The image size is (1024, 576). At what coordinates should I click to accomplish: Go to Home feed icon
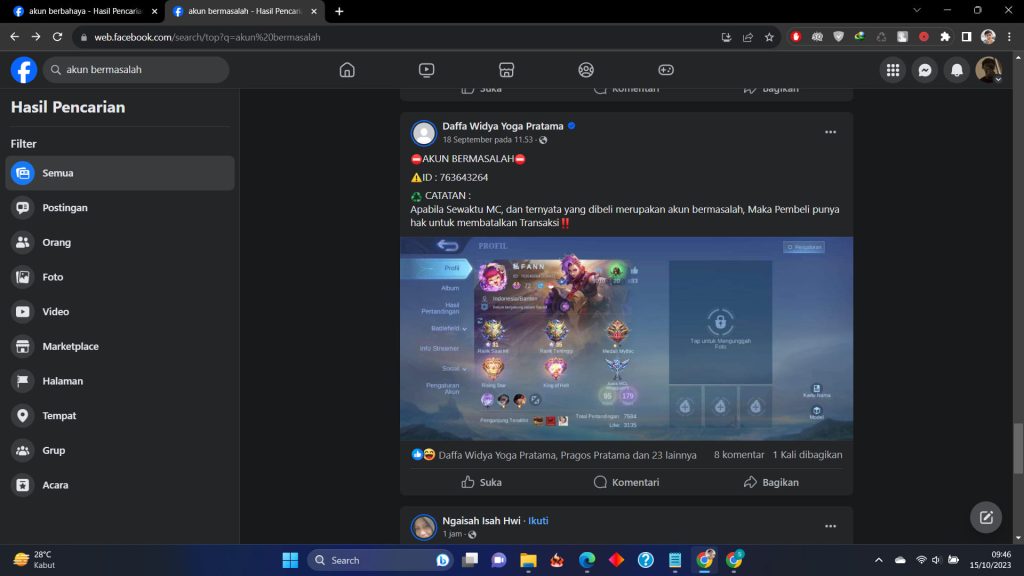[x=347, y=69]
